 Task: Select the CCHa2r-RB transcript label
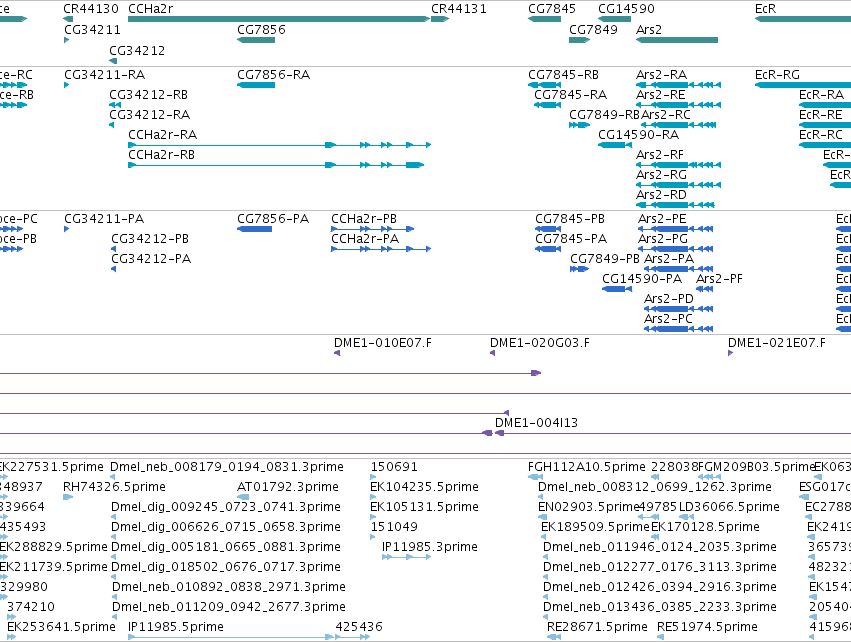point(161,155)
